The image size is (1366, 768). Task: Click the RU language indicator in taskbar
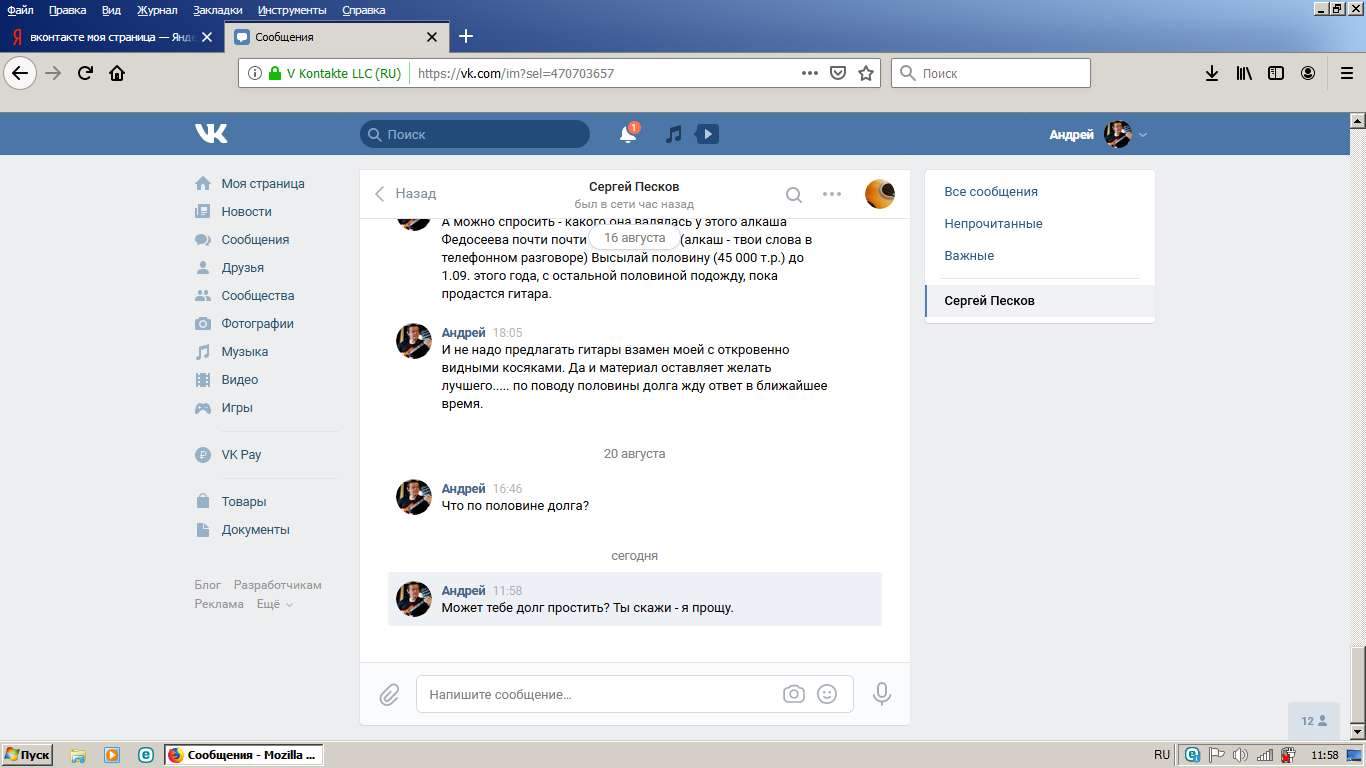pos(1162,755)
